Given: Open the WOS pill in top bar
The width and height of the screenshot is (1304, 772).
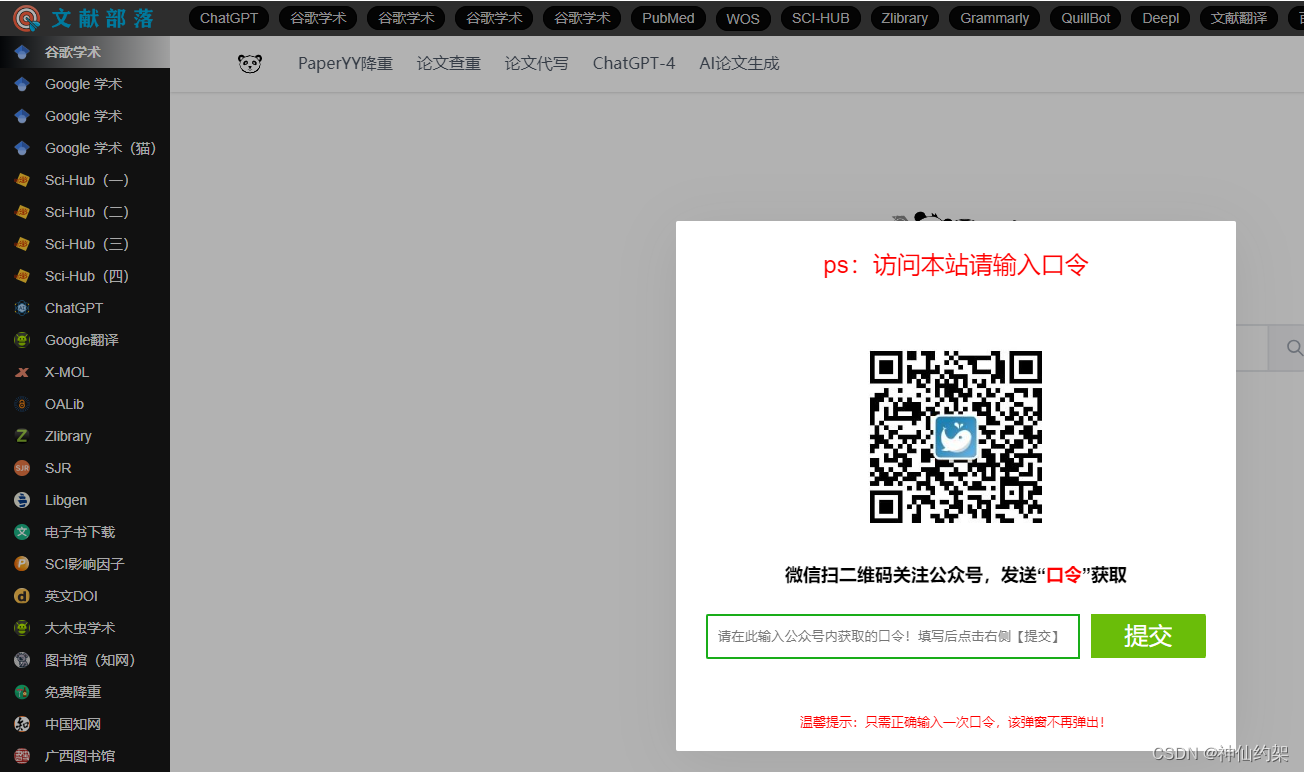Looking at the screenshot, I should pos(743,18).
